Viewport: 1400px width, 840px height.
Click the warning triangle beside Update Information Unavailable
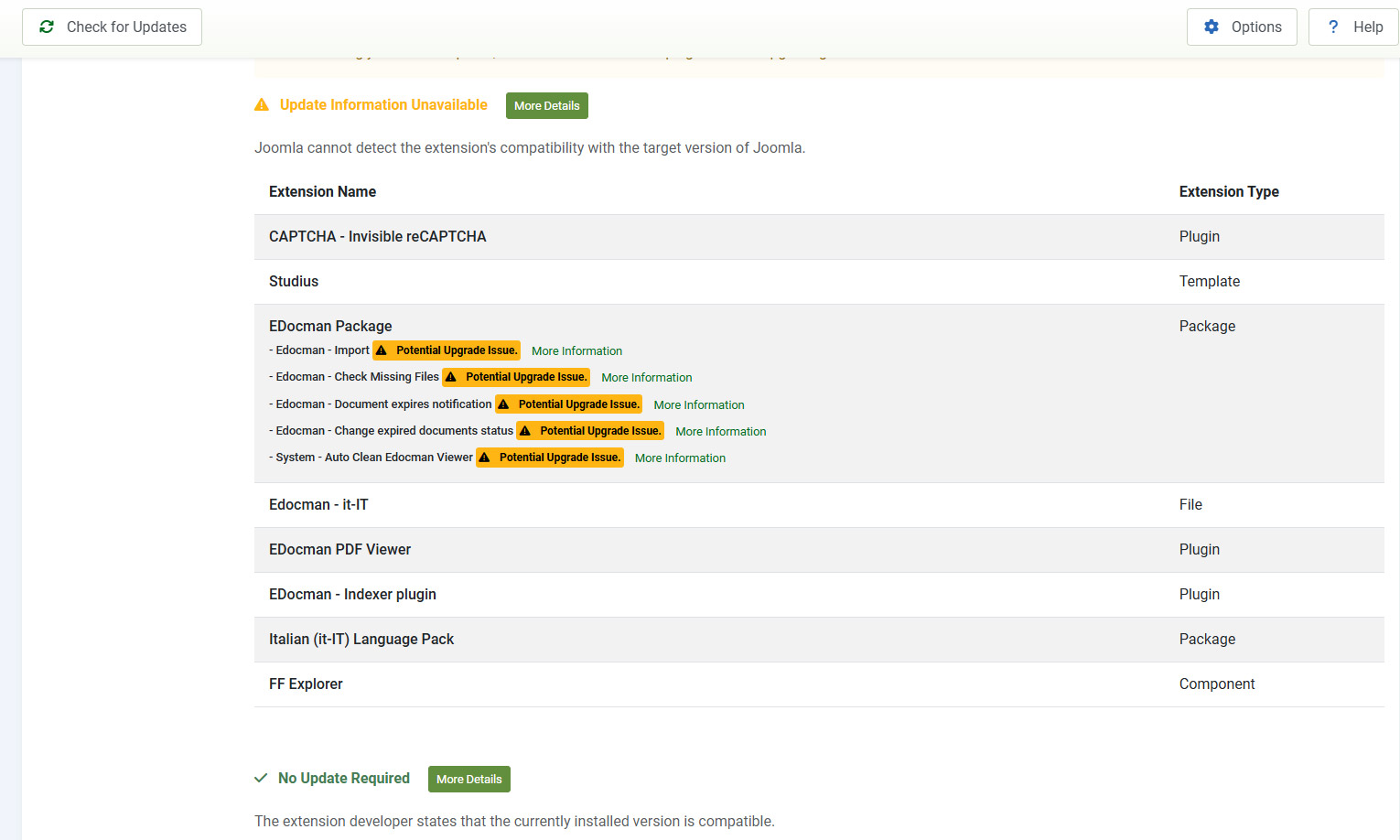point(262,105)
